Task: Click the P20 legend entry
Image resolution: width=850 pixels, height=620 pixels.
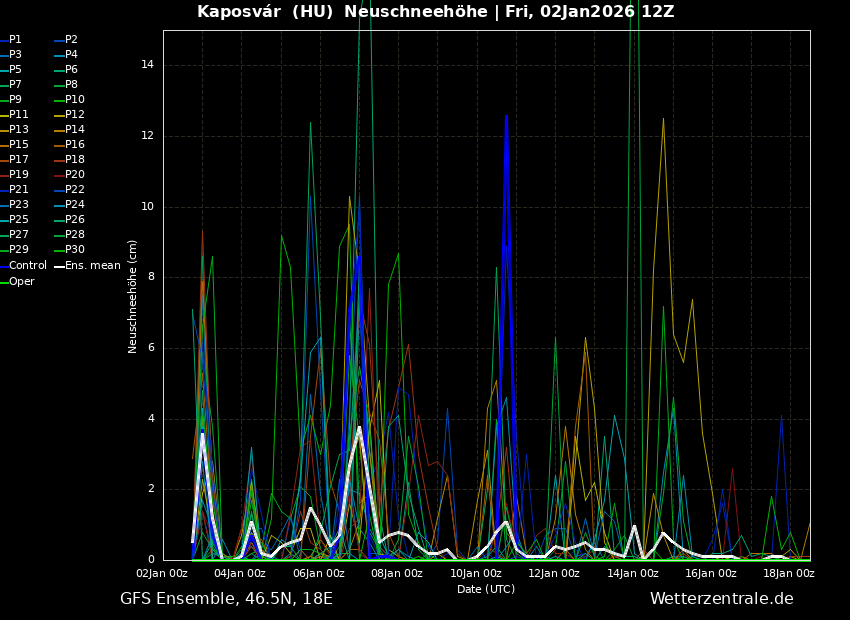Action: pyautogui.click(x=75, y=175)
